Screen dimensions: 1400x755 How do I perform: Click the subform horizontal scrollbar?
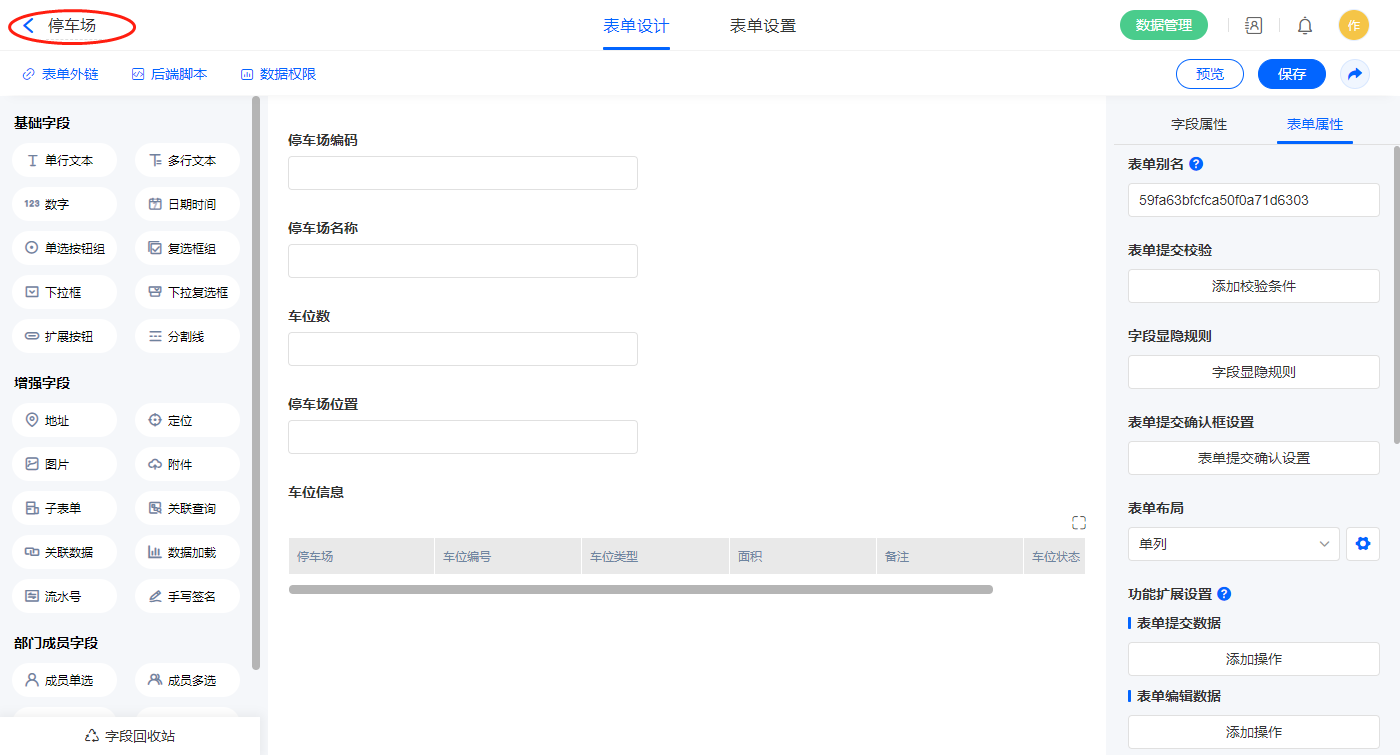(x=640, y=590)
